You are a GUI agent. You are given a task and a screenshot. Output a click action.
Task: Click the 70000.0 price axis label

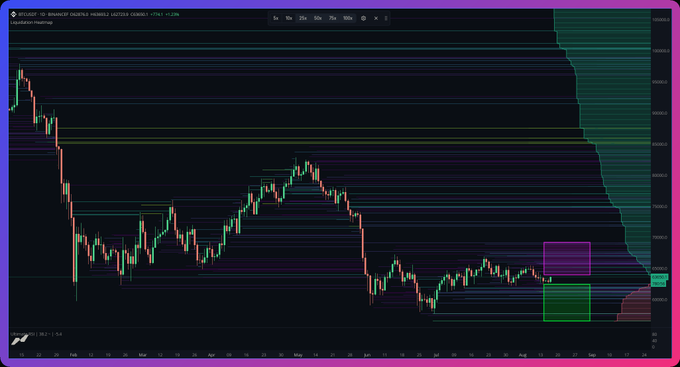click(659, 237)
